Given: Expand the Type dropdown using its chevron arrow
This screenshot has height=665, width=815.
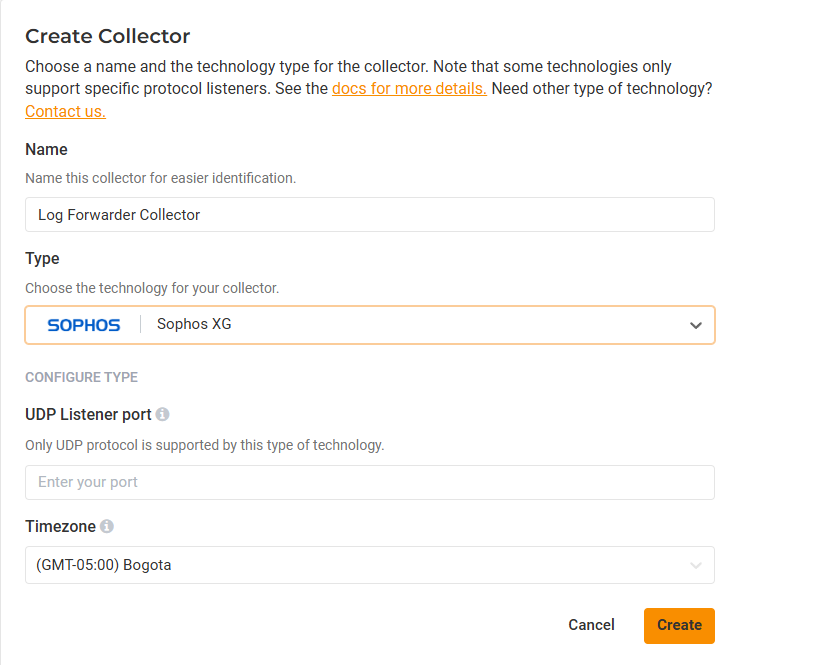Looking at the screenshot, I should (x=696, y=325).
